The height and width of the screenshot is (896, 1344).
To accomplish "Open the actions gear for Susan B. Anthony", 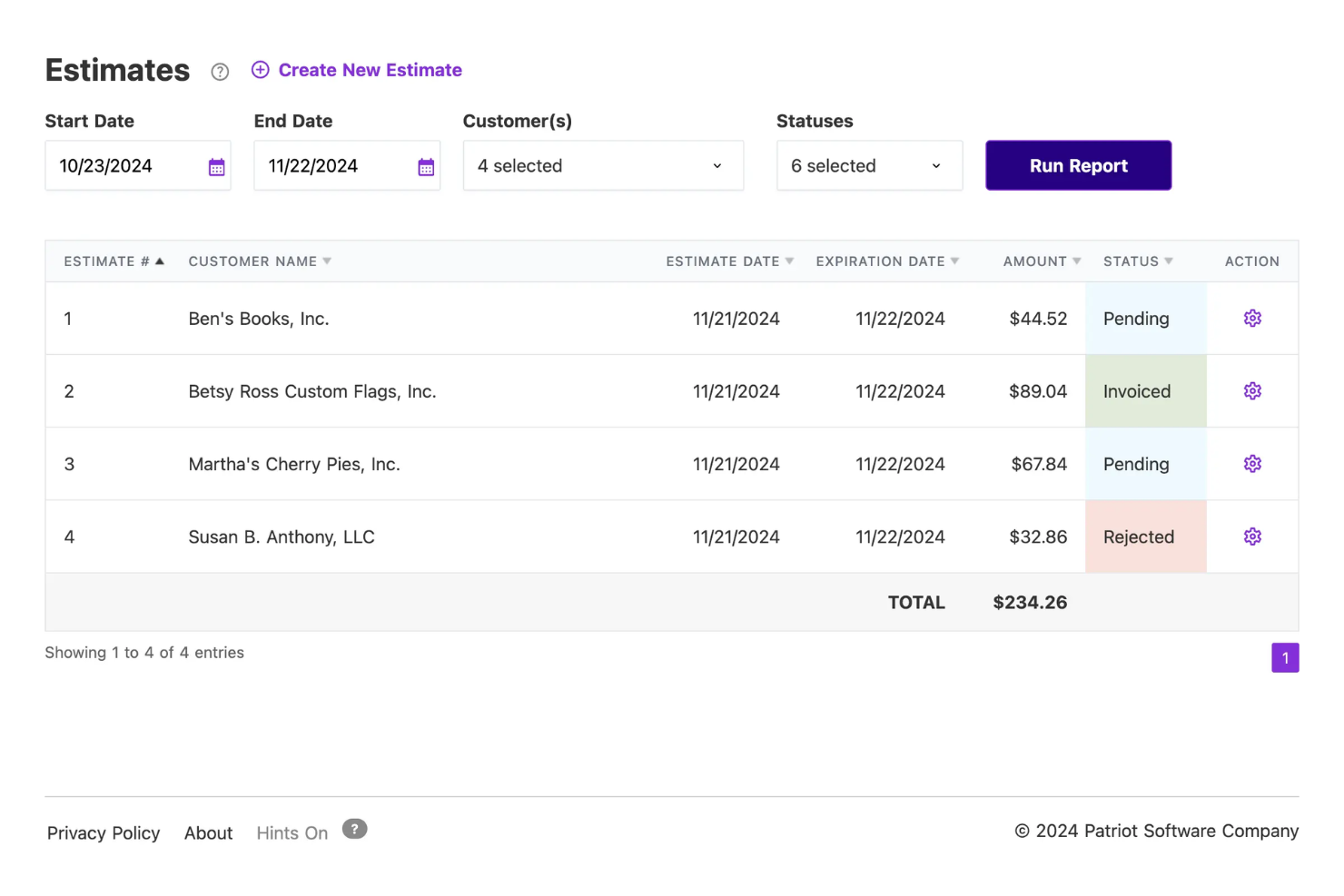I will tap(1252, 536).
